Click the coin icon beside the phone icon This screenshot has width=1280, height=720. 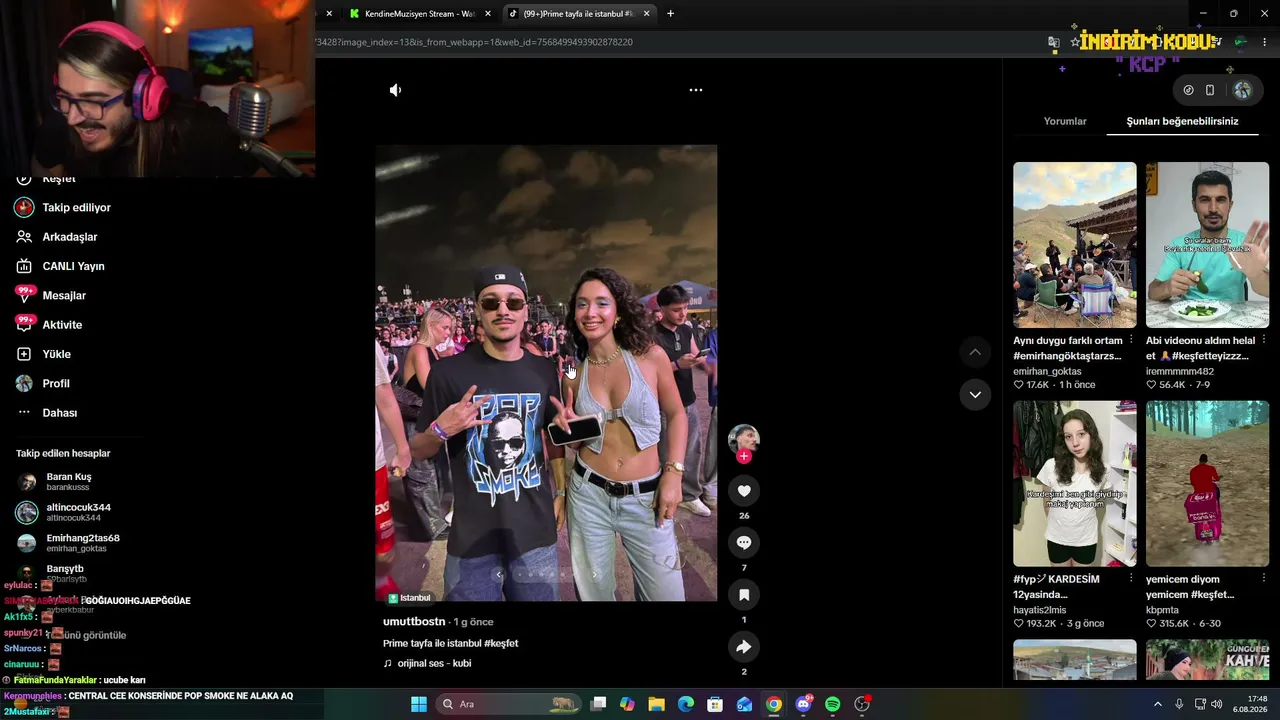(x=1188, y=90)
